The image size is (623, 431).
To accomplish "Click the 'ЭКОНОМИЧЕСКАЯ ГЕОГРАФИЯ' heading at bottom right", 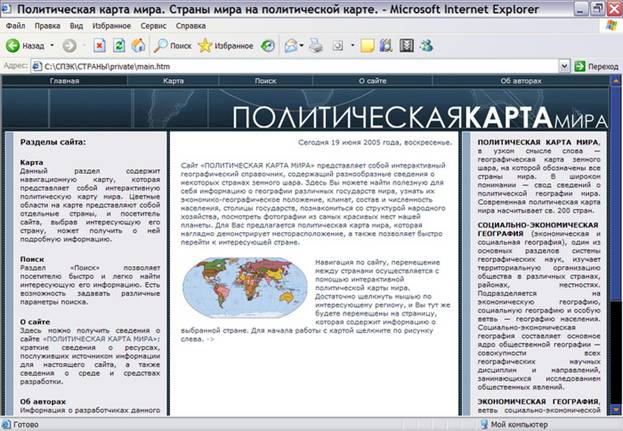I will (538, 401).
